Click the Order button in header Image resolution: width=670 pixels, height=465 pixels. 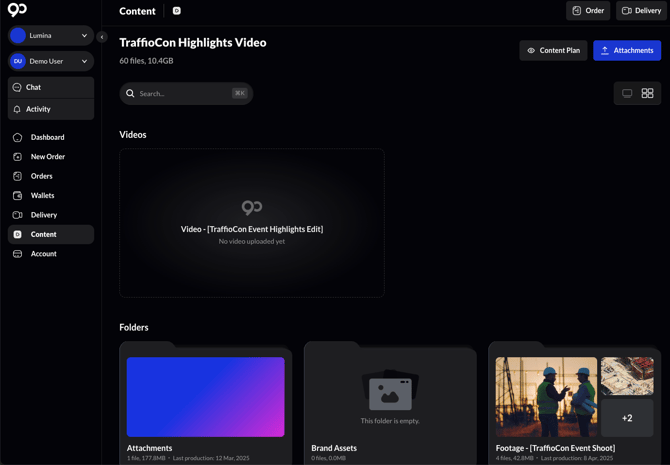pos(588,11)
